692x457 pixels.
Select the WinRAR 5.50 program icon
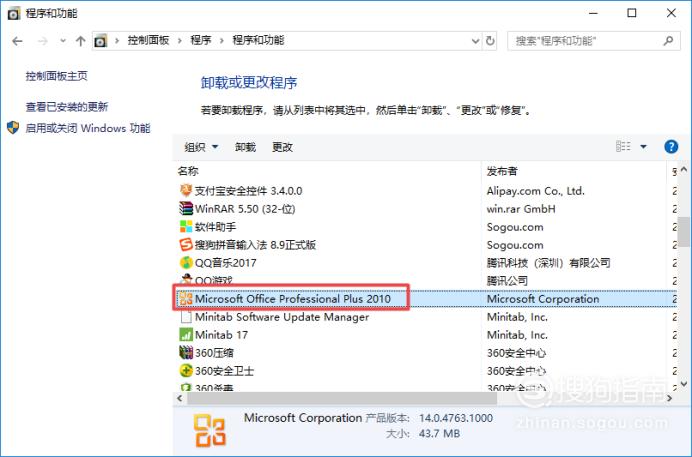186,209
